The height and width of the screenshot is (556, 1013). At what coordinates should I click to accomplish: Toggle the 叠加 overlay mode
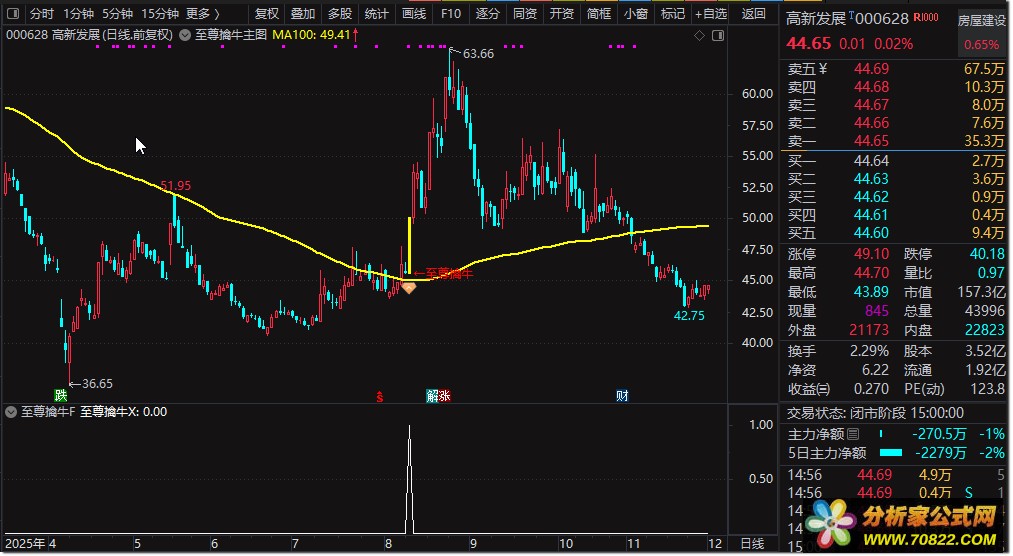pos(303,14)
